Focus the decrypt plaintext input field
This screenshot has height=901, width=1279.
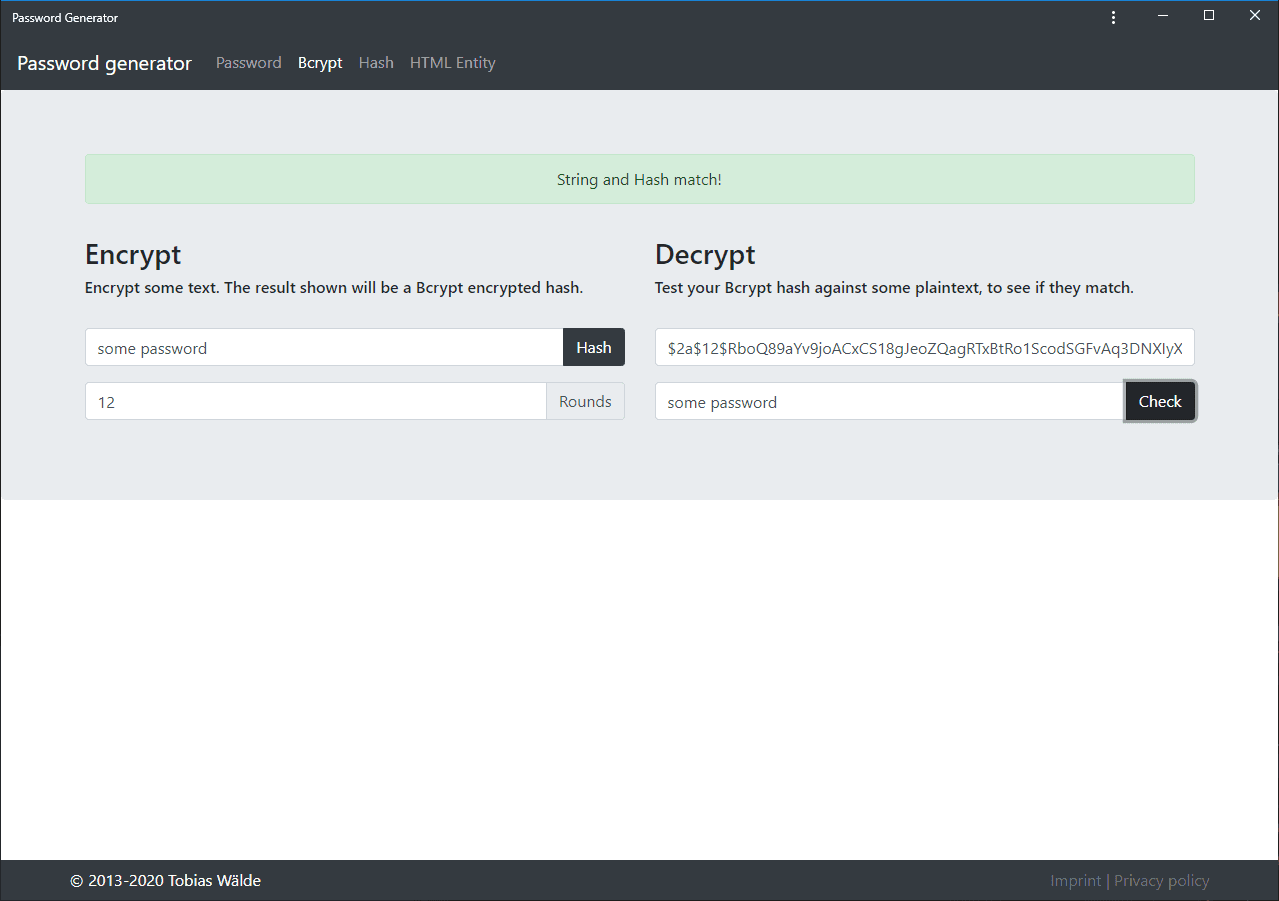click(x=890, y=401)
